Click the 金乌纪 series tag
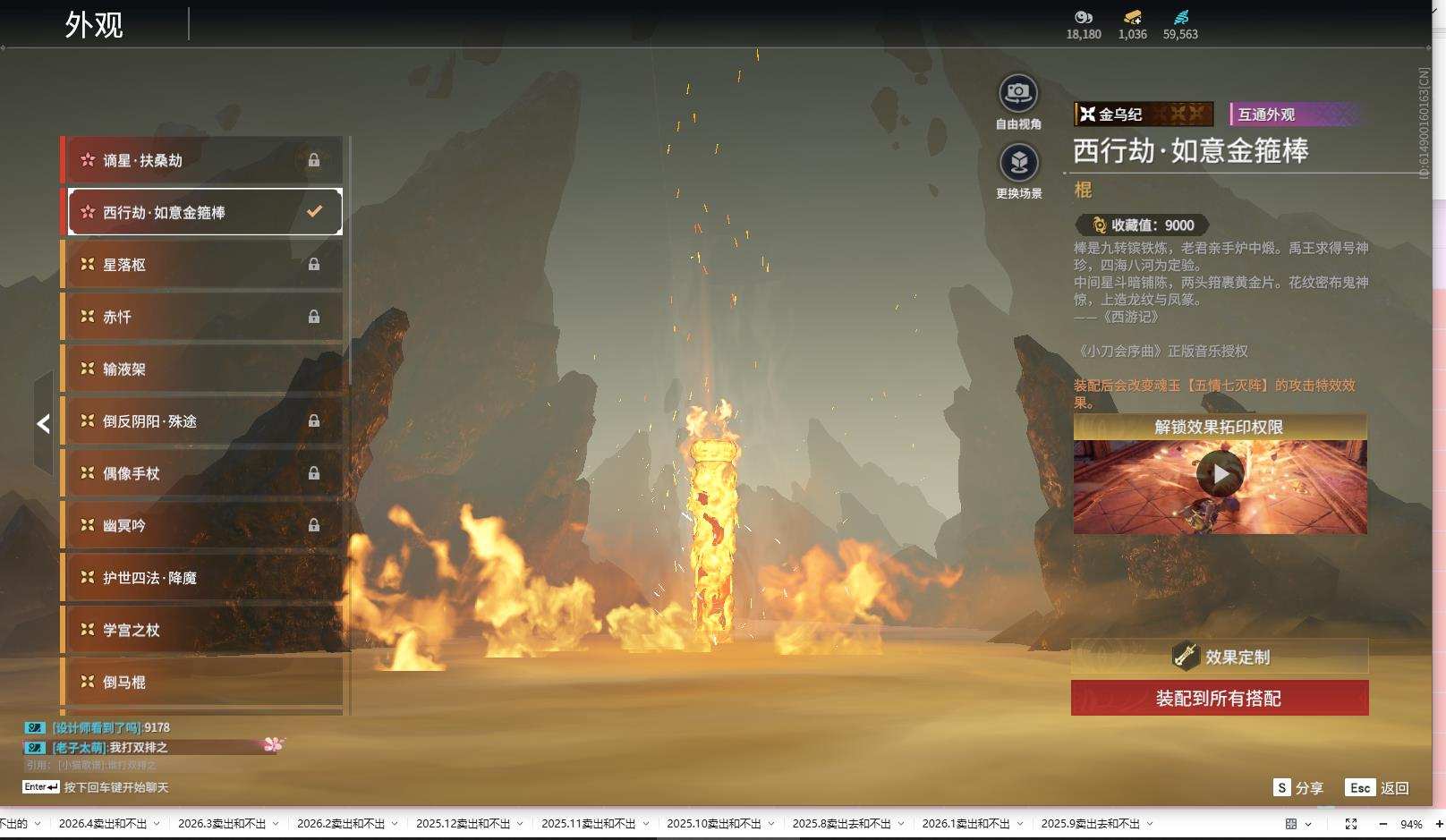Screen dimensions: 1446x840 click(1144, 114)
